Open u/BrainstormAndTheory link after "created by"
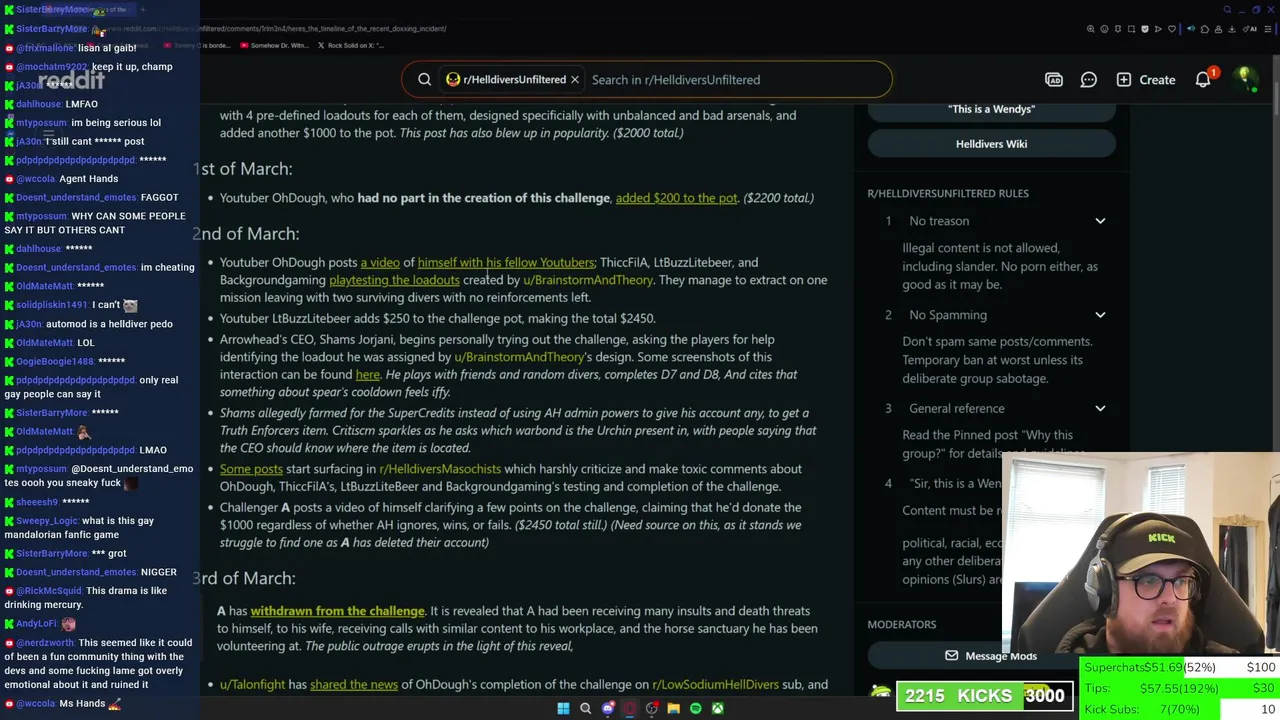Screen dimensions: 1280x720 tap(588, 280)
